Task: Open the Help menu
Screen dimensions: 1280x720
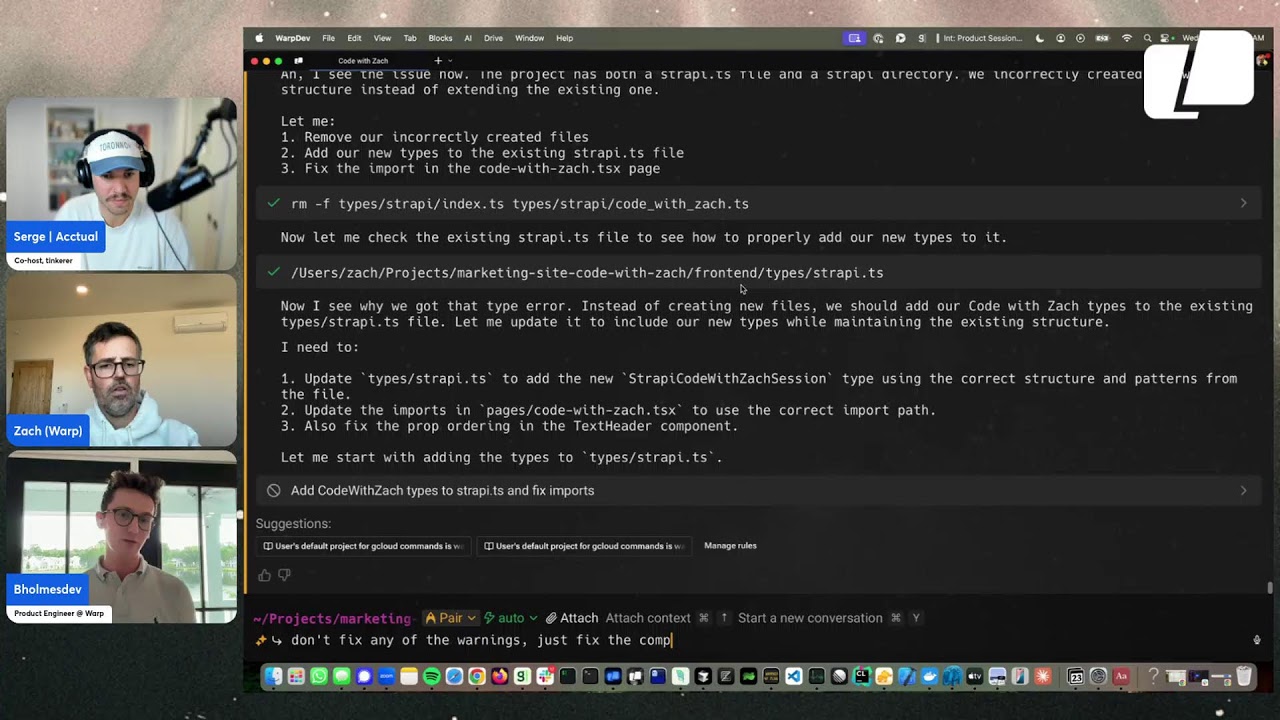Action: [564, 38]
